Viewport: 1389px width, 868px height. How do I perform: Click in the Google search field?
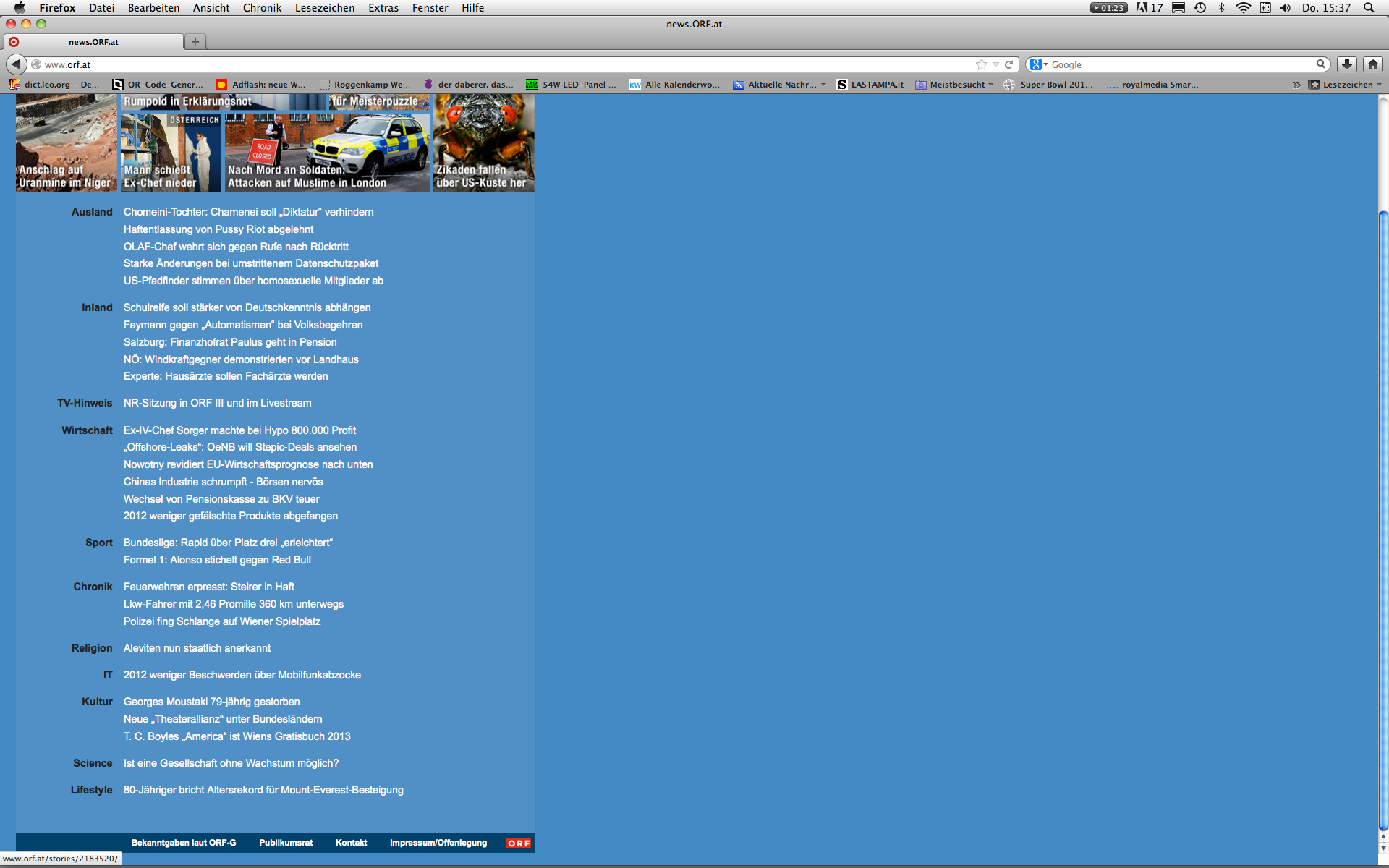(1181, 64)
